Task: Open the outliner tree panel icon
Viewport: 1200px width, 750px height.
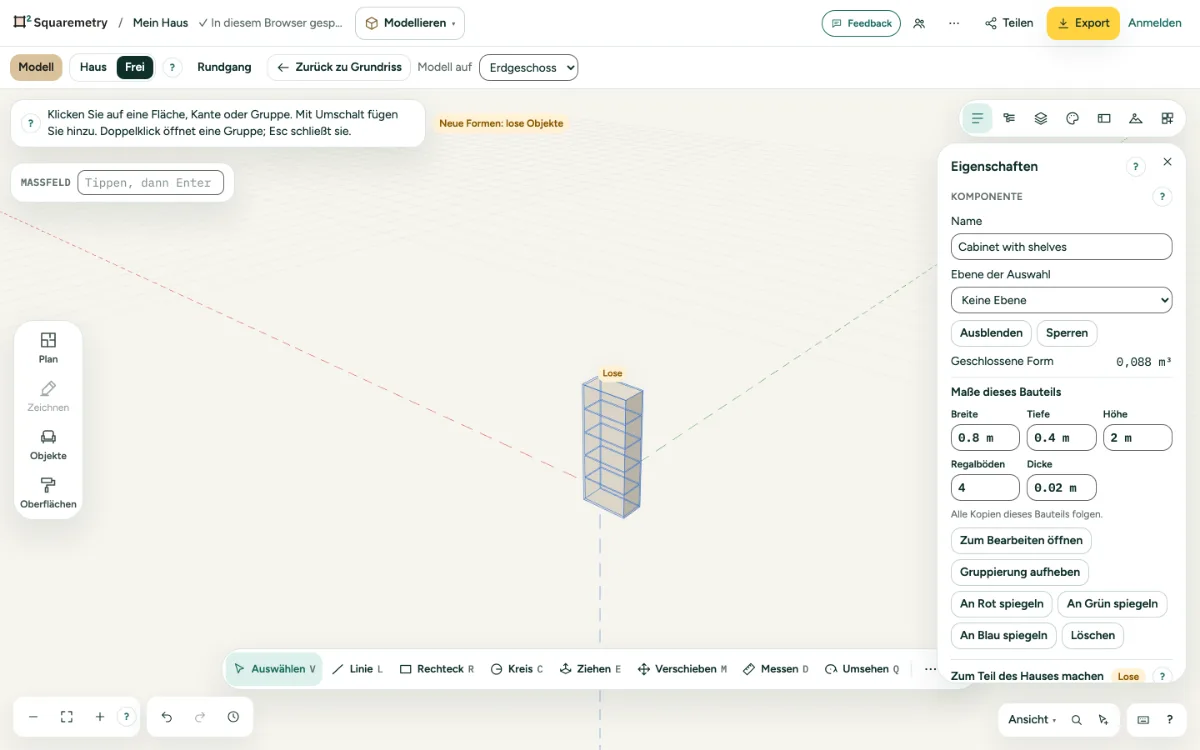Action: coord(1009,118)
